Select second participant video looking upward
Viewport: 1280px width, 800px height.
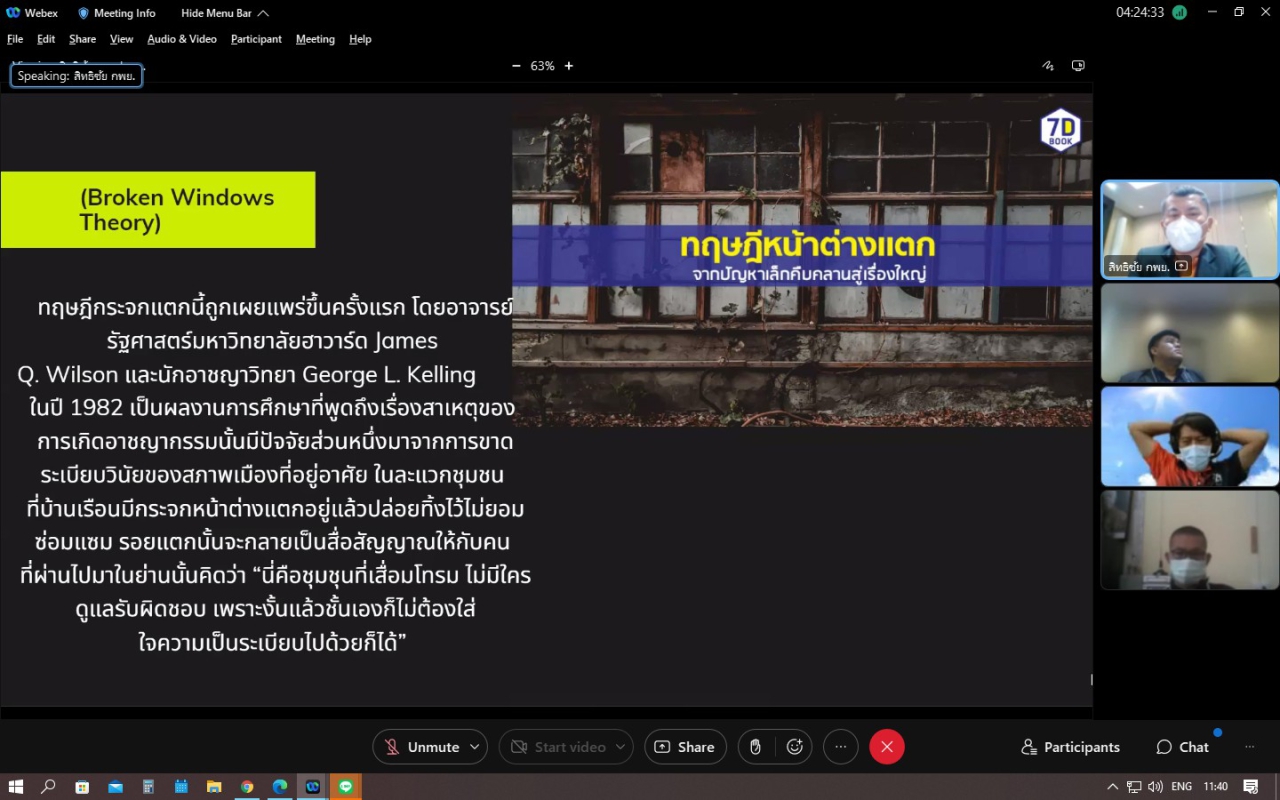[x=1190, y=333]
